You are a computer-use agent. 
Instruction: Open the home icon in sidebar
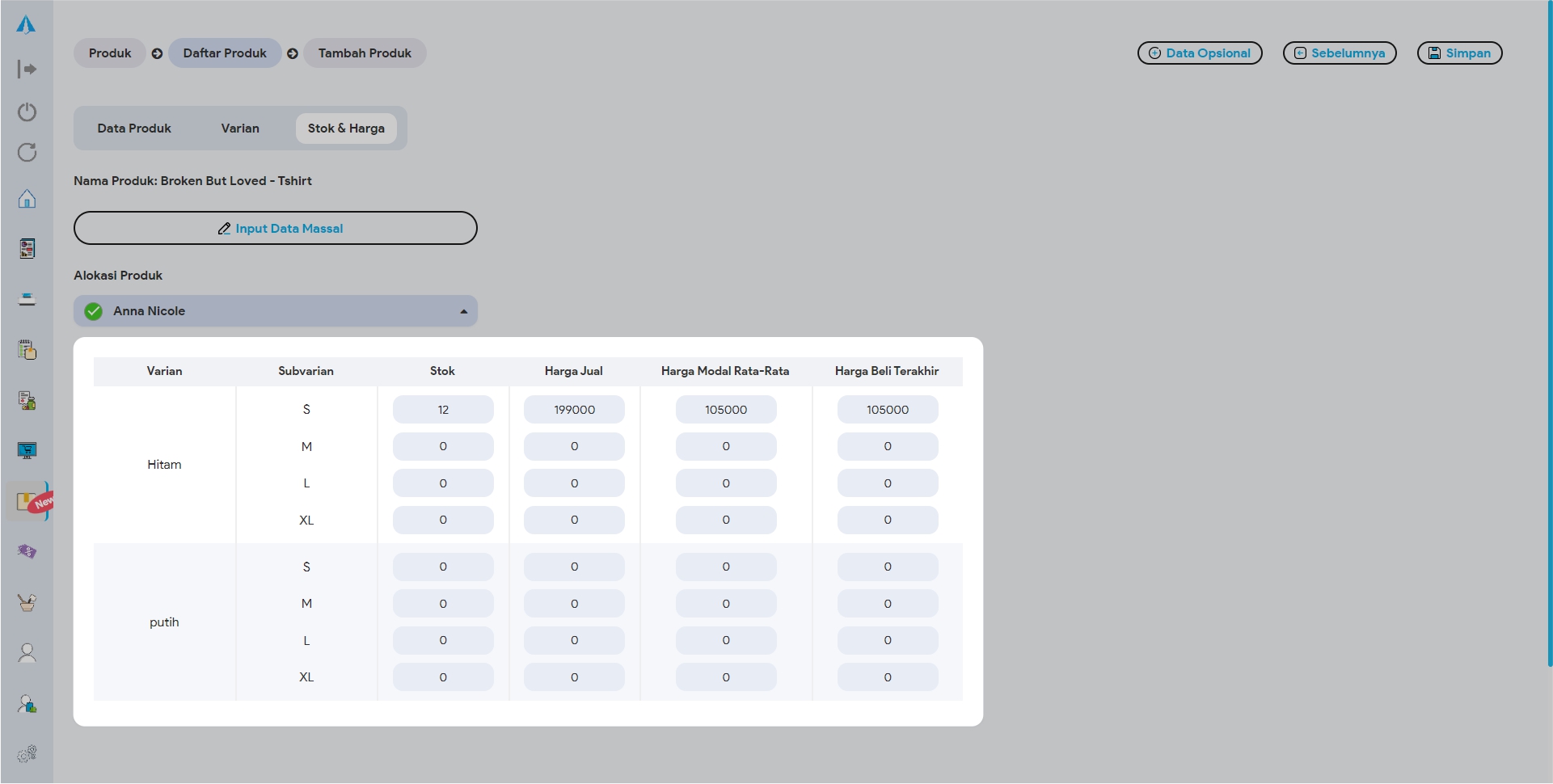27,199
